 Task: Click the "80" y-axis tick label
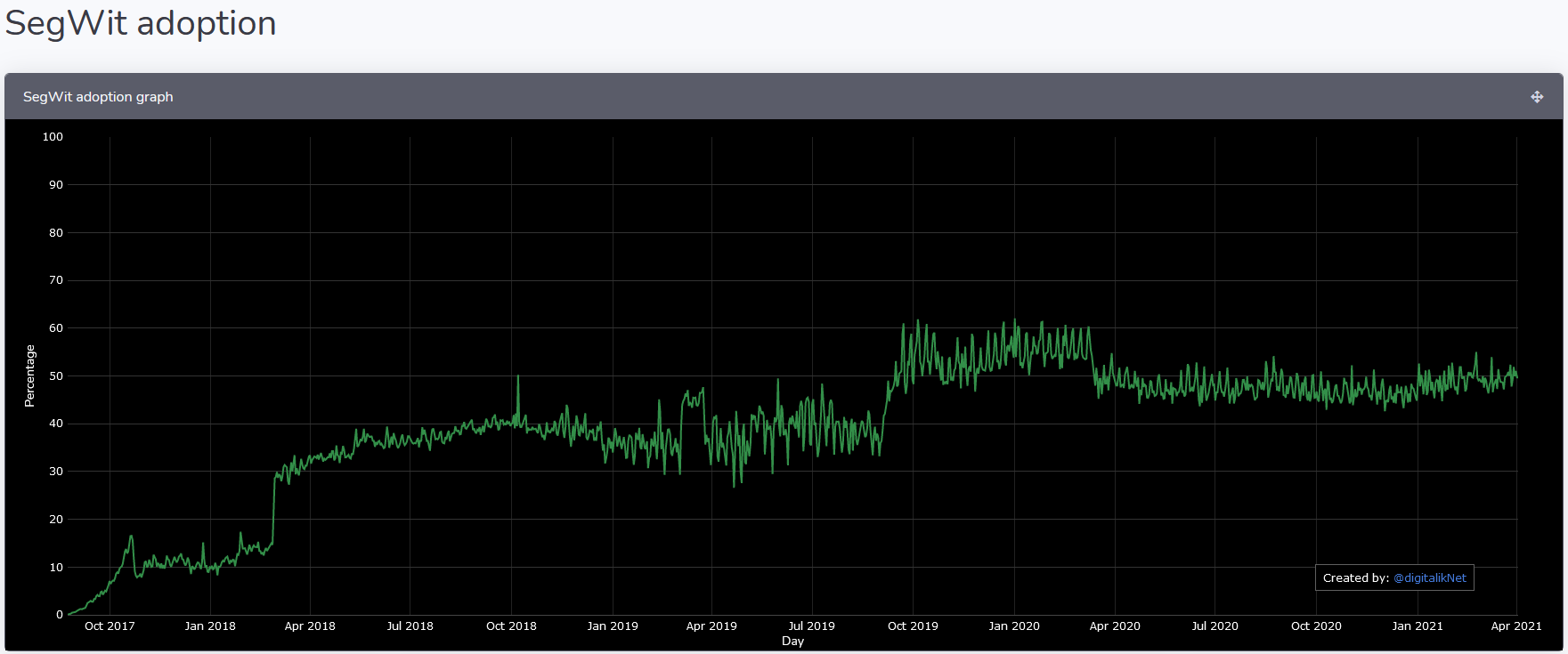(56, 233)
